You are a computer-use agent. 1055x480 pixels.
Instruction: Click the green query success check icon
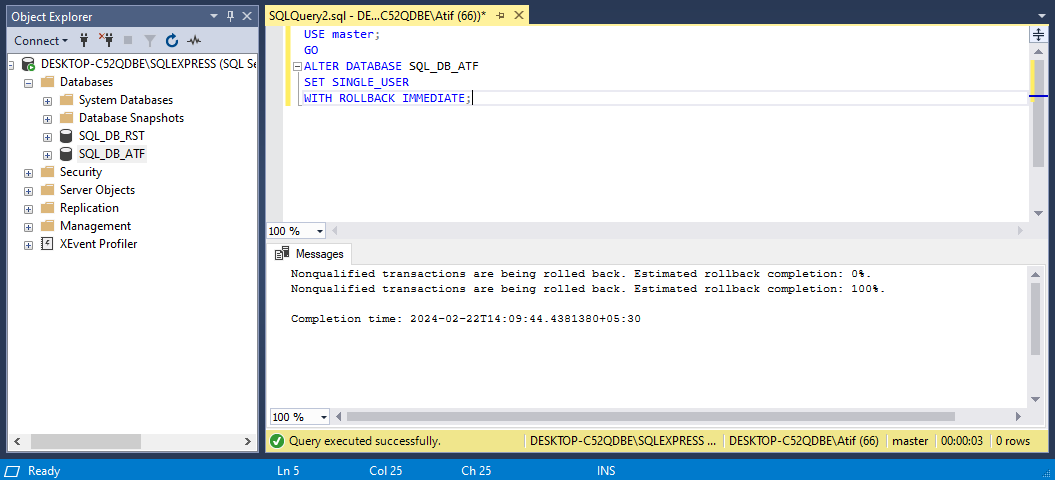click(x=277, y=442)
